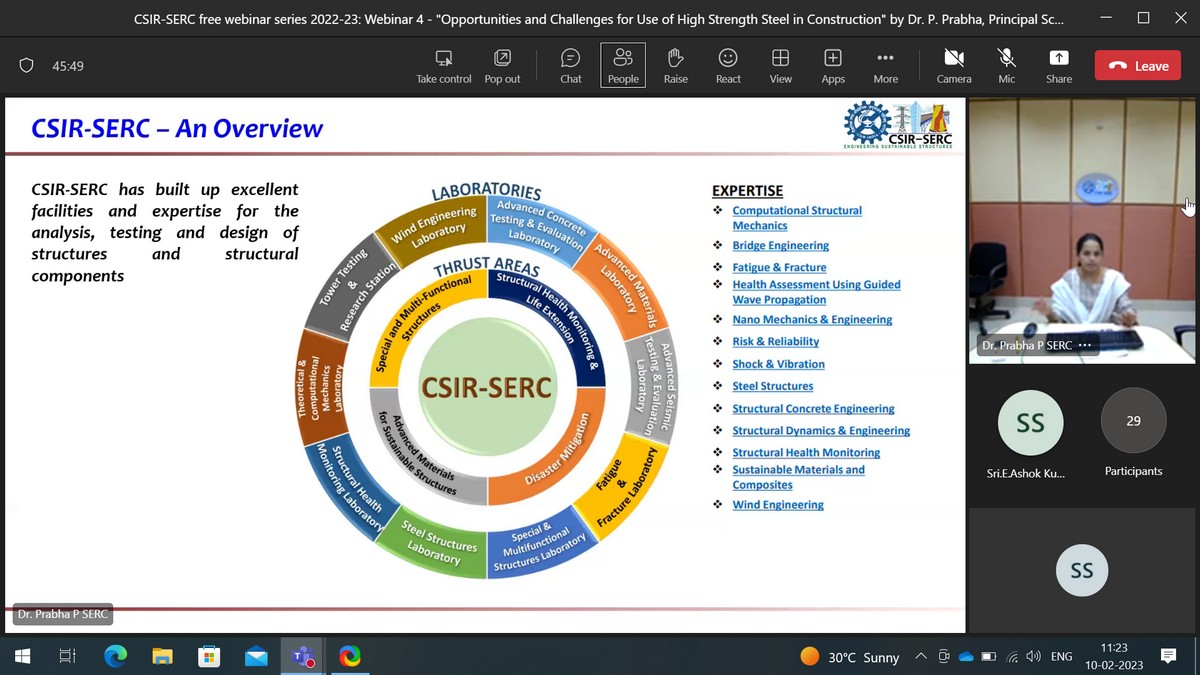Open the colorful swirl taskbar app
Image resolution: width=1200 pixels, height=675 pixels.
(x=349, y=656)
